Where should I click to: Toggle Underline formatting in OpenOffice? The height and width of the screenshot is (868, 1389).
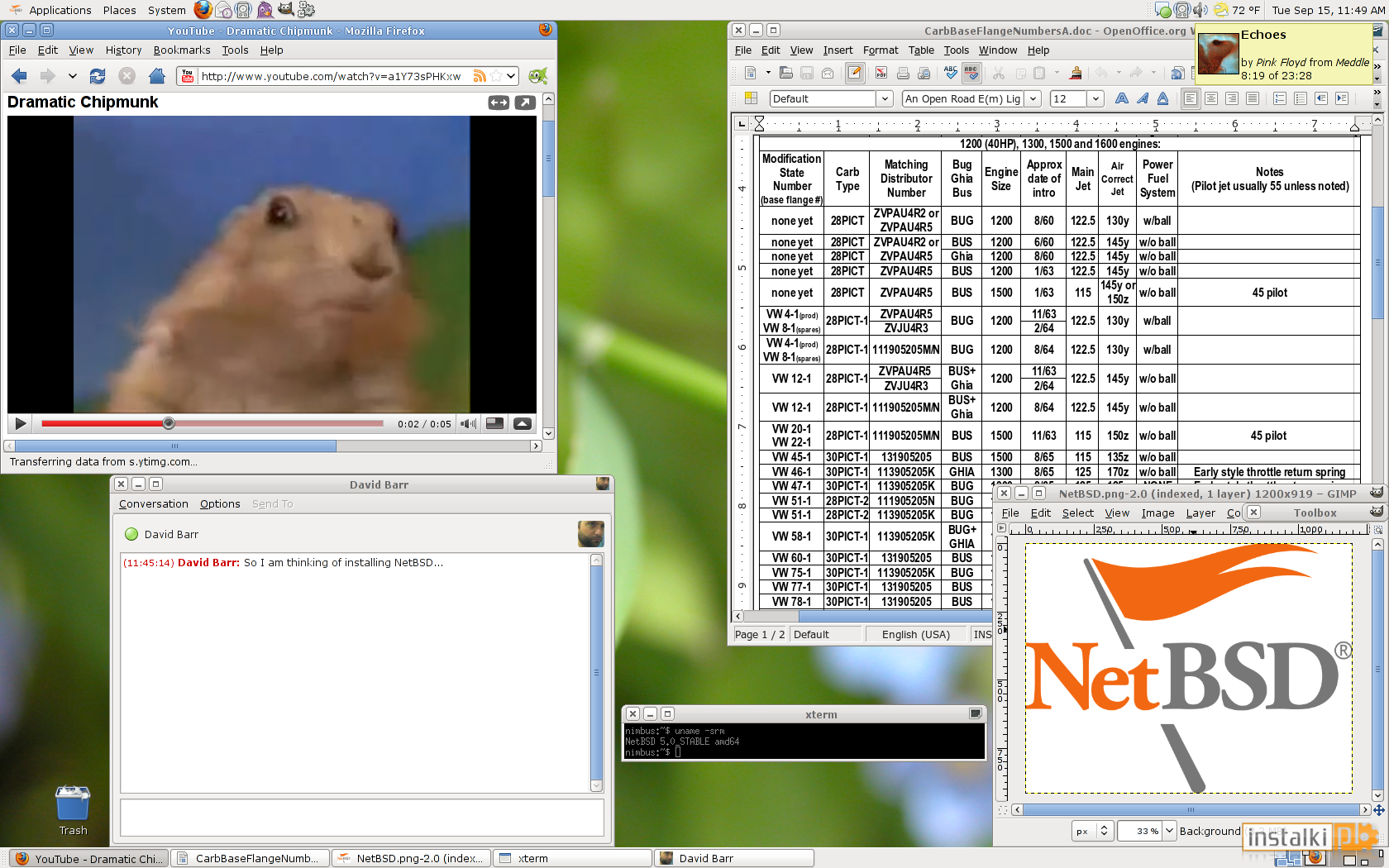1162,99
